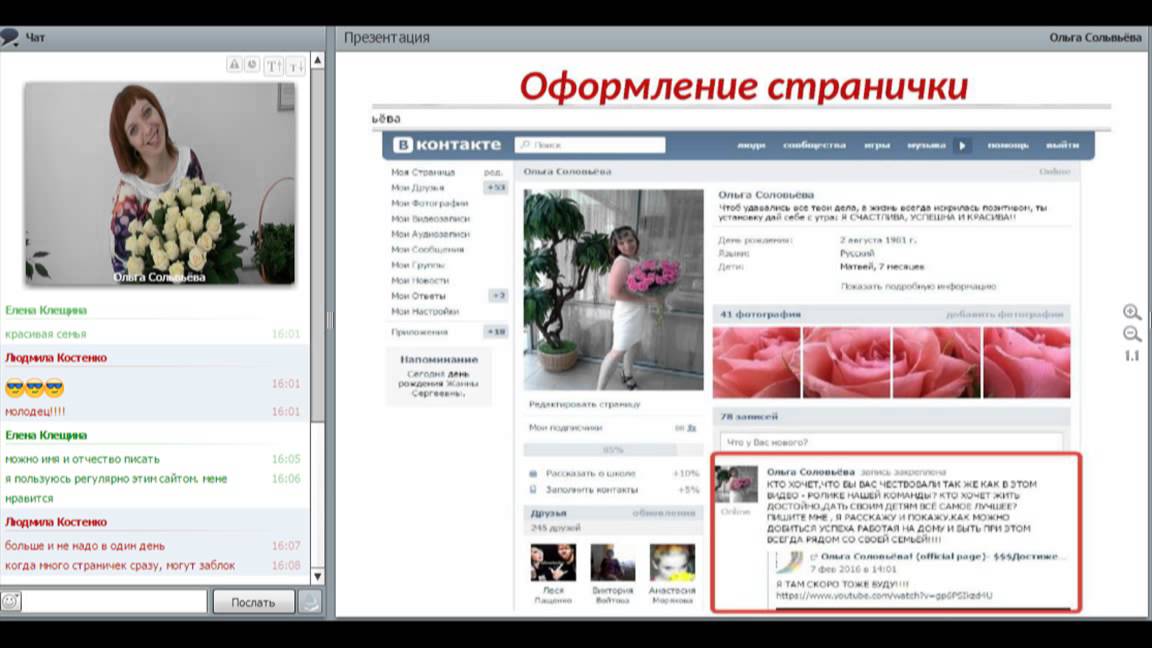
Task: Decrease chat font size with T-down icon
Action: click(x=295, y=66)
